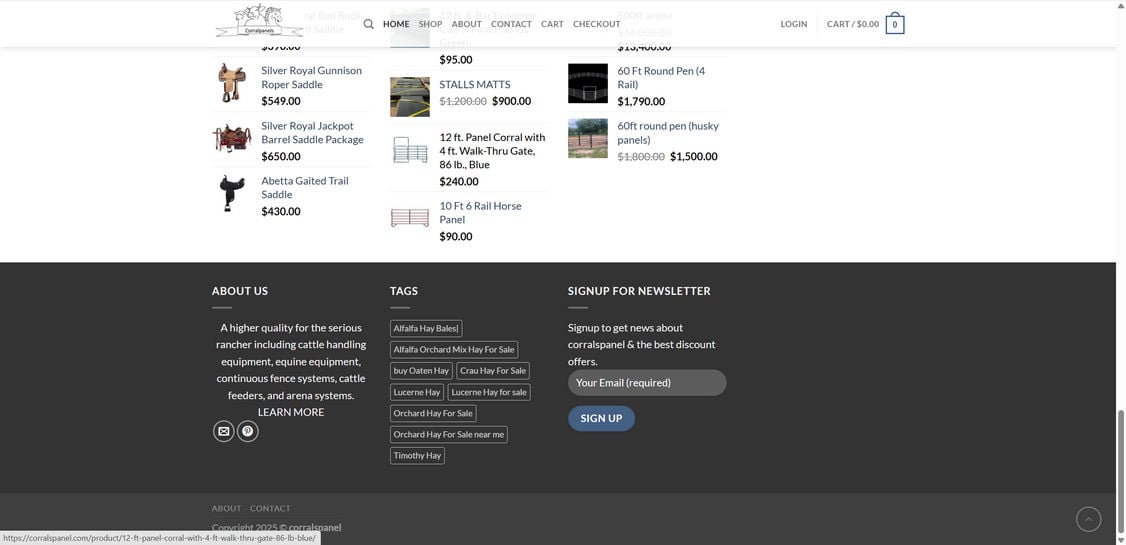This screenshot has height=545, width=1126.
Task: Click the Gunnison Roper Saddle thumbnail
Action: pyautogui.click(x=232, y=83)
